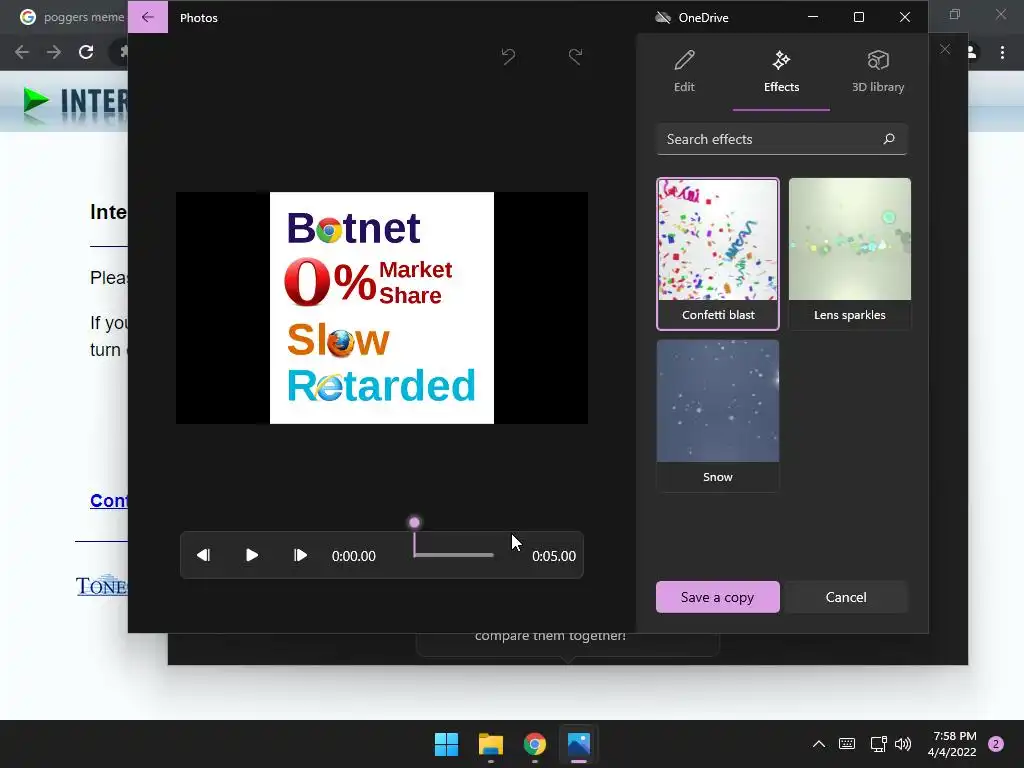Click the Search effects field
Image resolution: width=1024 pixels, height=768 pixels.
(x=782, y=139)
